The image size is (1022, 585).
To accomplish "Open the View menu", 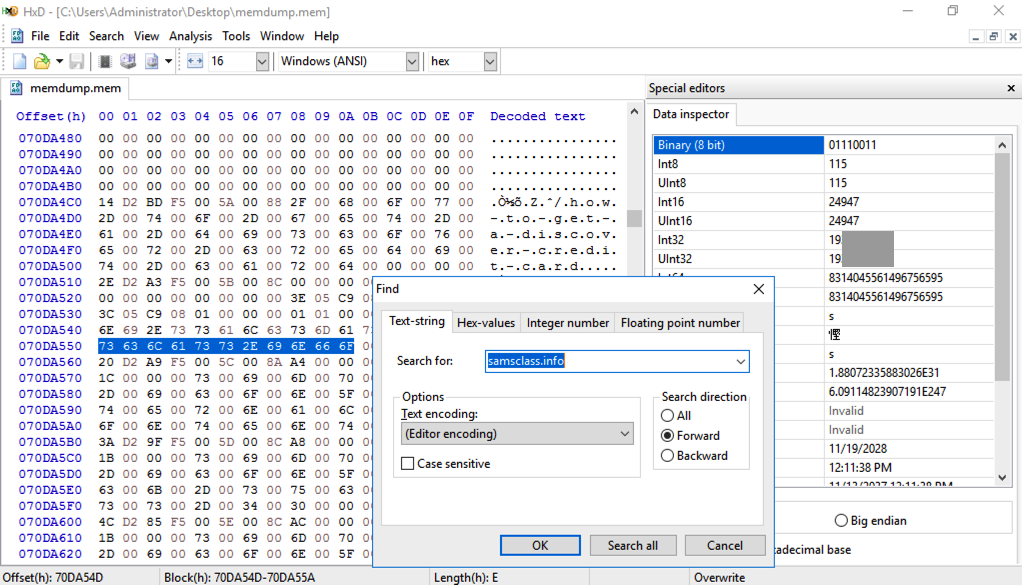I will tap(146, 36).
